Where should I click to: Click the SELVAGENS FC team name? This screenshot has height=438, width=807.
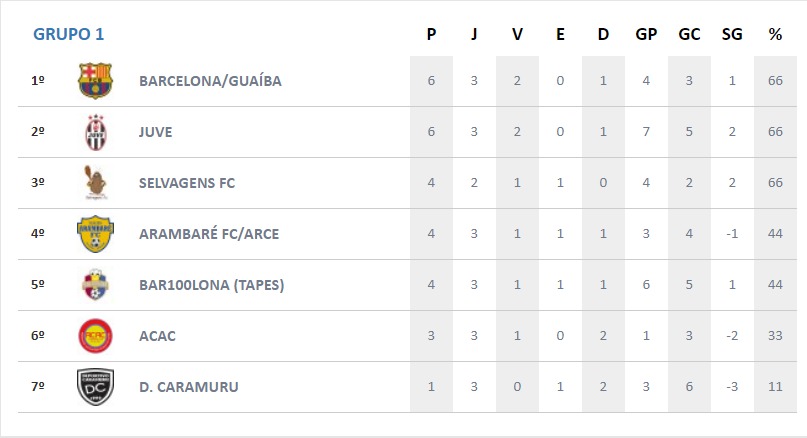pyautogui.click(x=187, y=183)
